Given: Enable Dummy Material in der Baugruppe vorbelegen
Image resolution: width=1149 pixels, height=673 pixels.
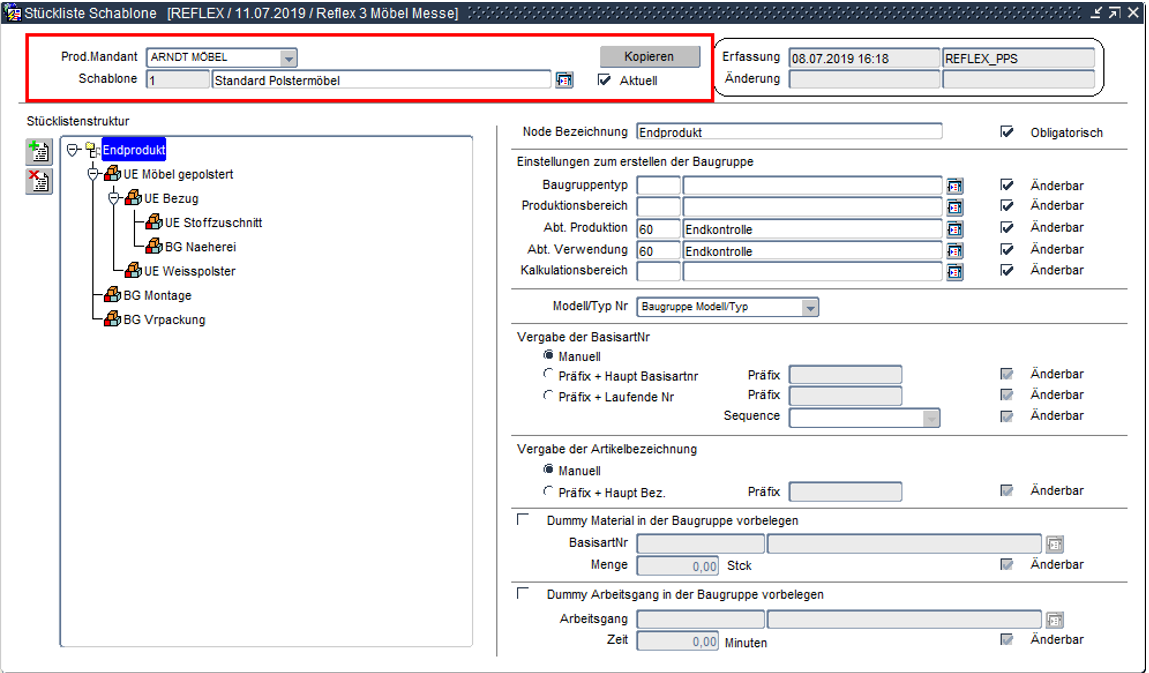Looking at the screenshot, I should [x=522, y=520].
